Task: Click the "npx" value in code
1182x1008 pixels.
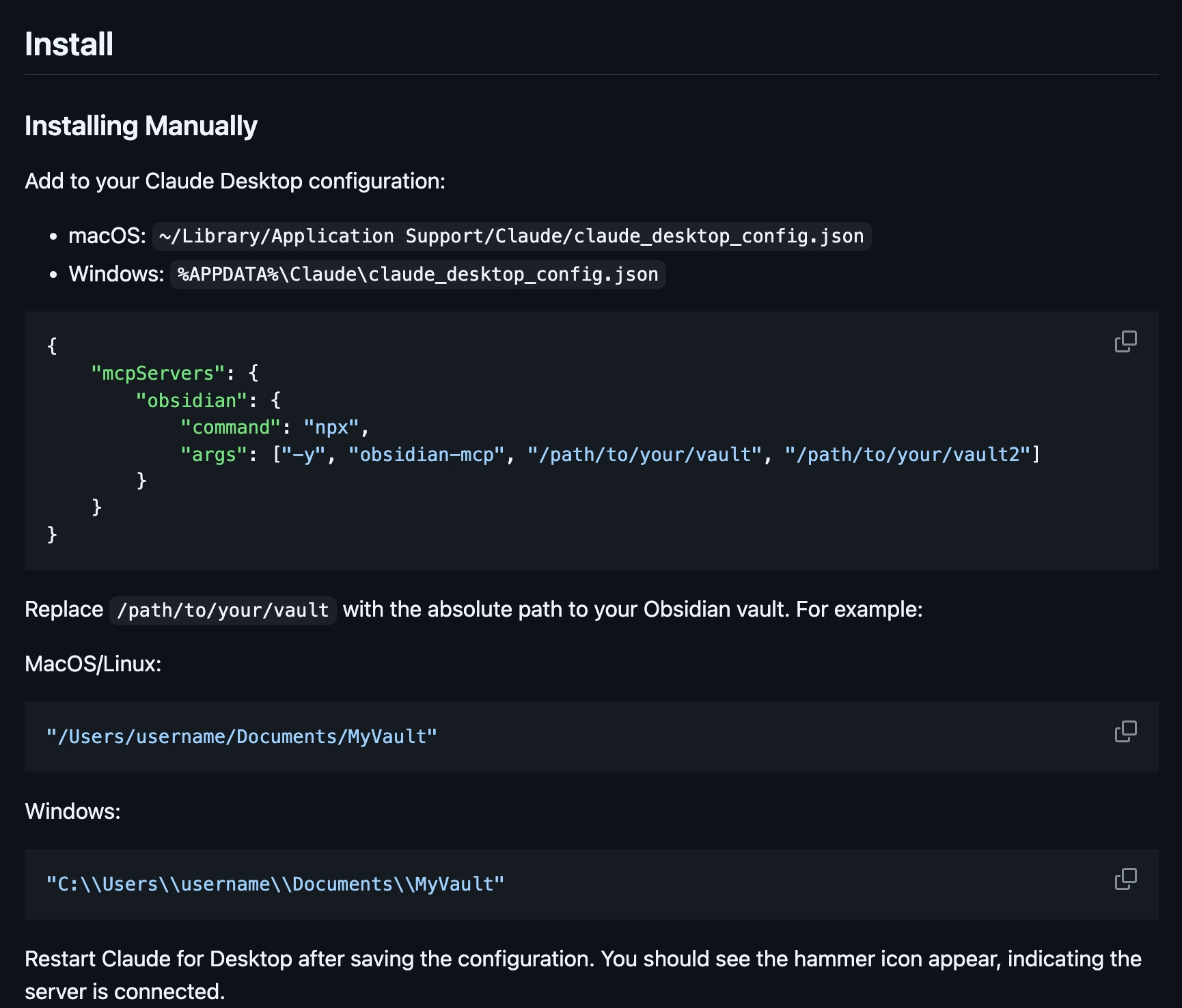Action: [331, 428]
